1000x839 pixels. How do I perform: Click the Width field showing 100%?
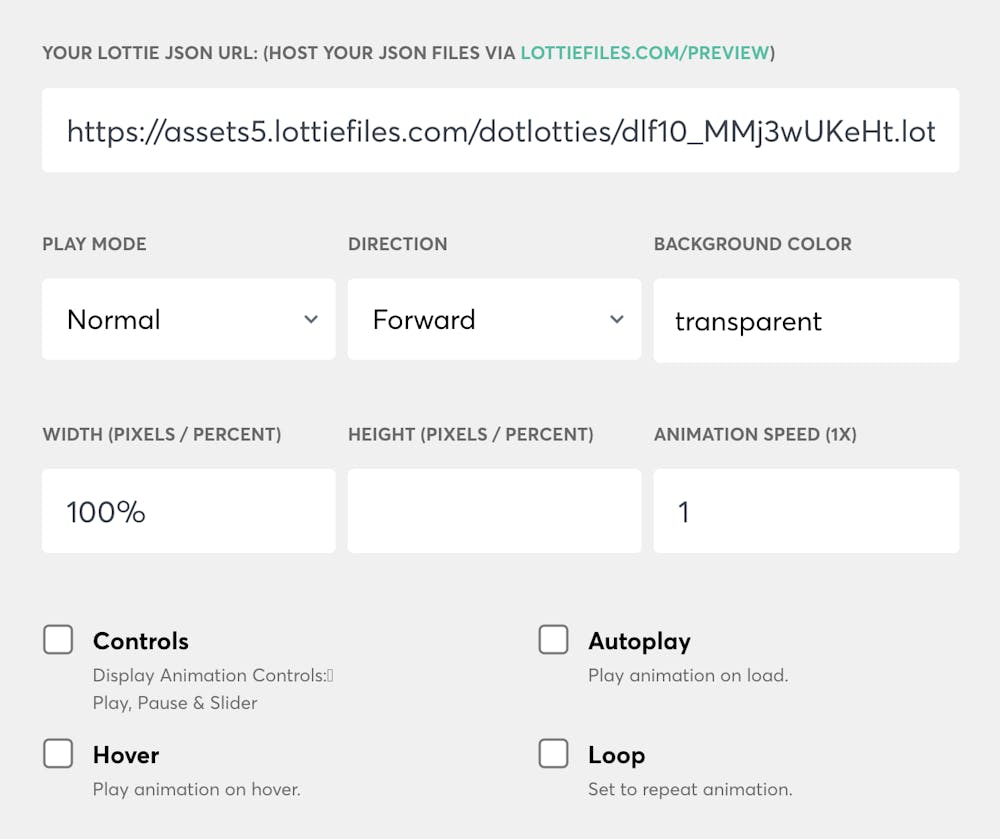[189, 512]
